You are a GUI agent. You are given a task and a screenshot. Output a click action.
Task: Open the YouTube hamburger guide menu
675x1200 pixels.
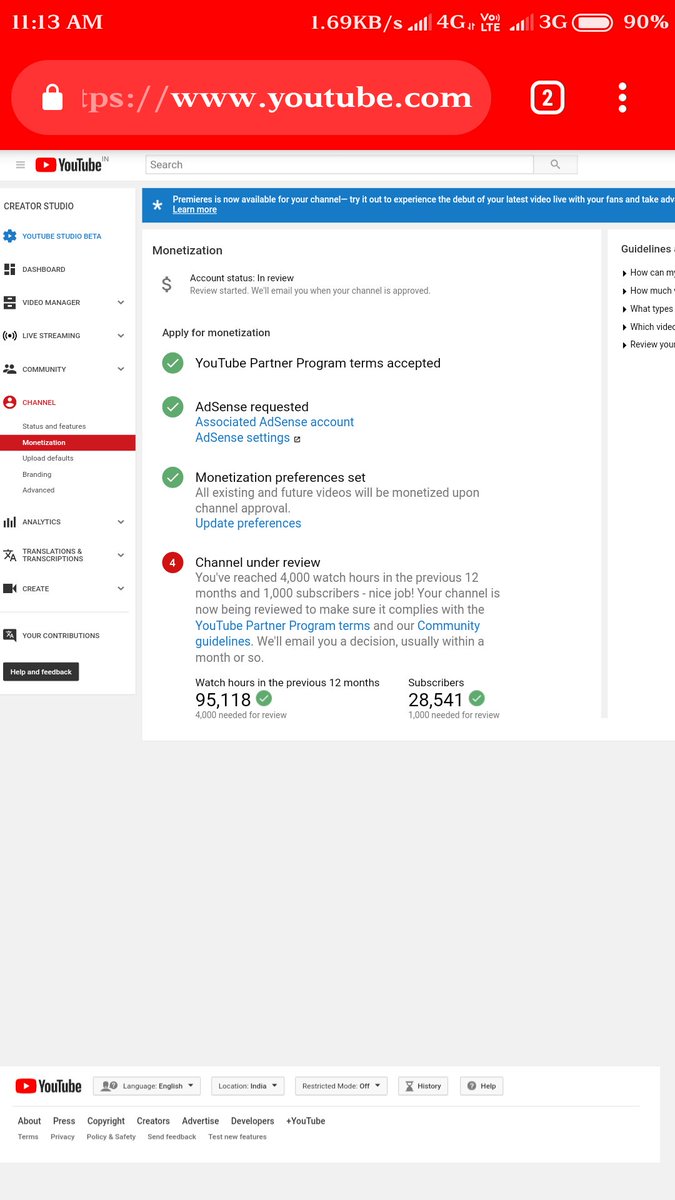(20, 165)
